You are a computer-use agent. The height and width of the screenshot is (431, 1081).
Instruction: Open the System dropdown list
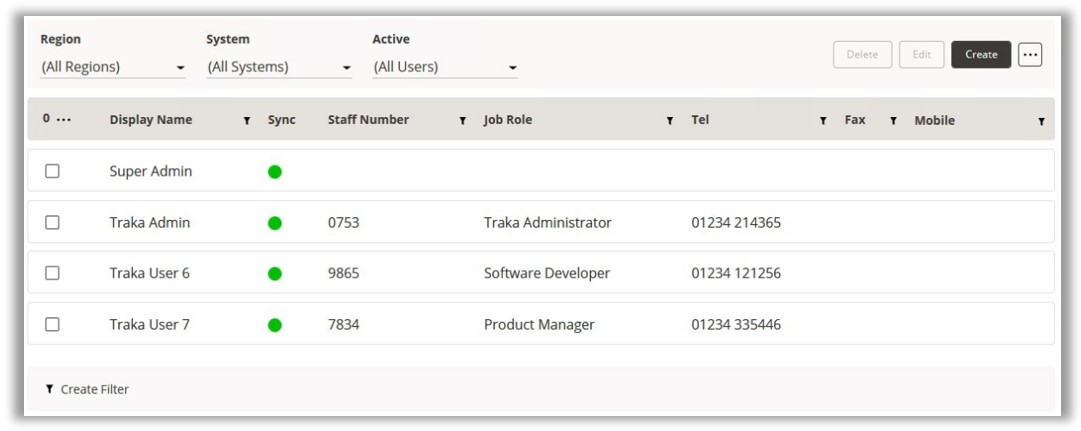tap(279, 68)
